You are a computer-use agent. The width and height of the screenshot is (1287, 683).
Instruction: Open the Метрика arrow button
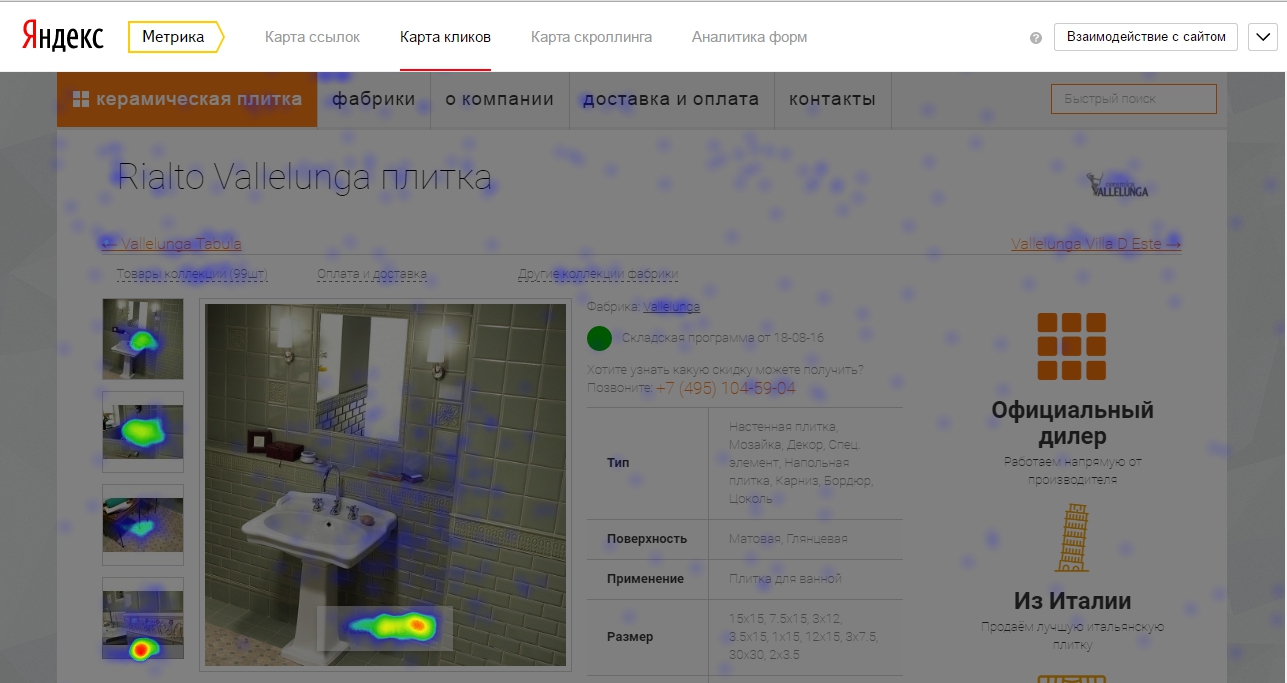[x=176, y=37]
